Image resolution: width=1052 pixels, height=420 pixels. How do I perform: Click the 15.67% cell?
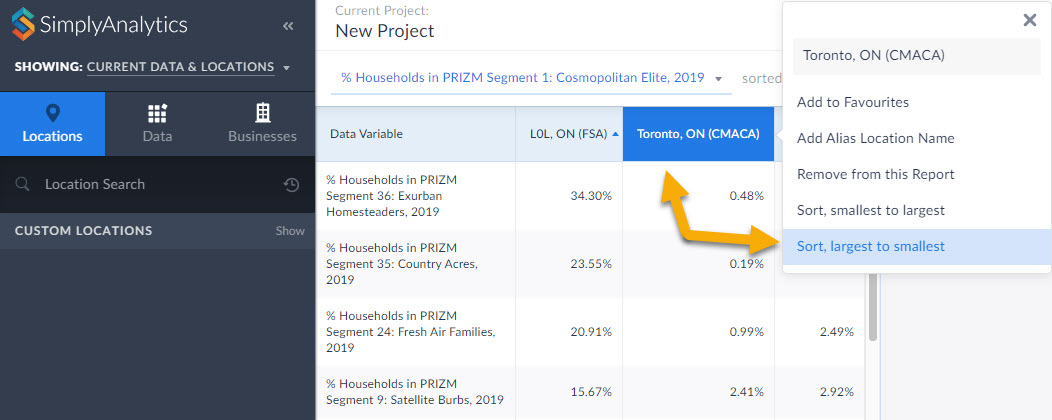point(590,392)
